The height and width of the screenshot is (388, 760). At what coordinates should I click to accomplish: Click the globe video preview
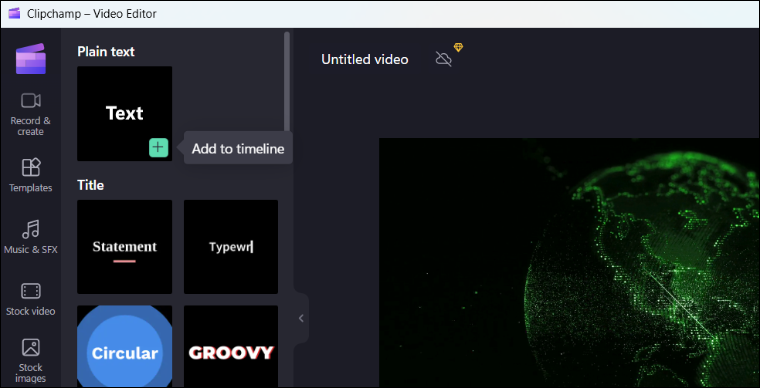(569, 263)
